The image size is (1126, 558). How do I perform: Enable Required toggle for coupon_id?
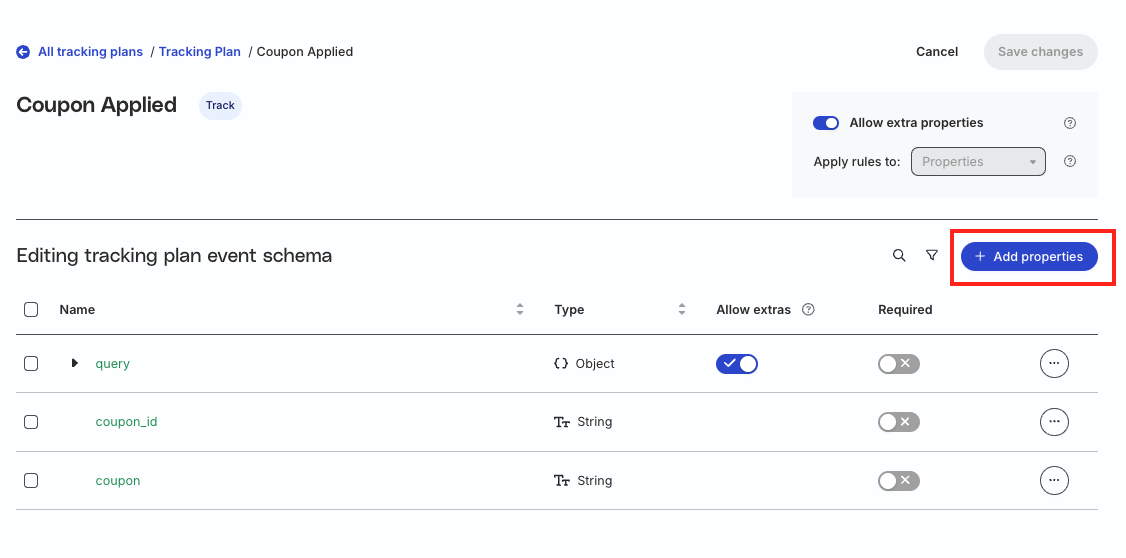(898, 422)
